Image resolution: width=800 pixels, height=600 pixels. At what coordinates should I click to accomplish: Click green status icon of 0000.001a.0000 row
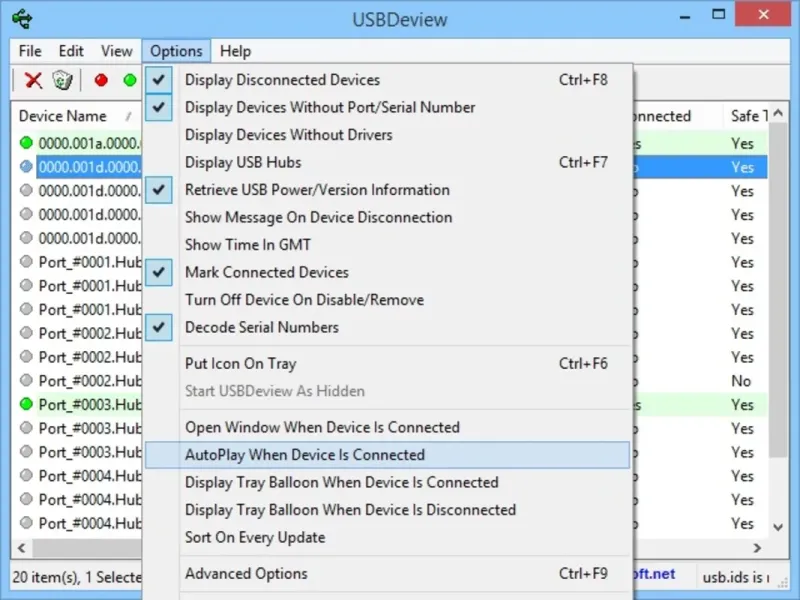26,143
